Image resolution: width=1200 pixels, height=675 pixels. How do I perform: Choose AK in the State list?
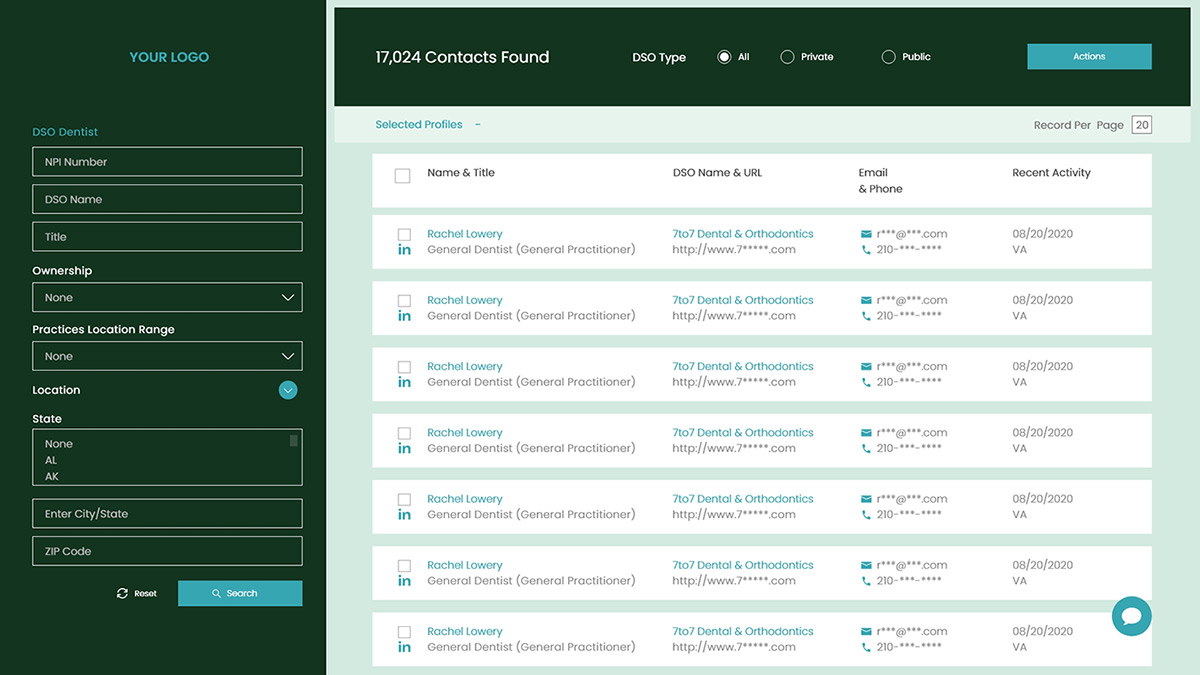coord(52,477)
